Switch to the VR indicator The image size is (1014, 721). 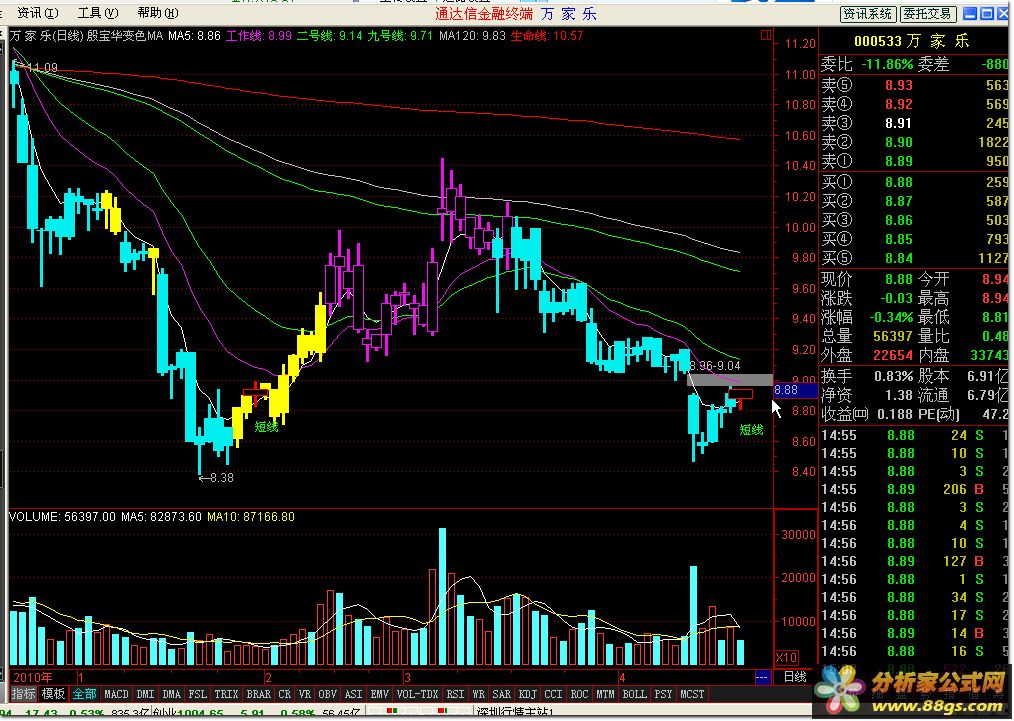point(305,694)
